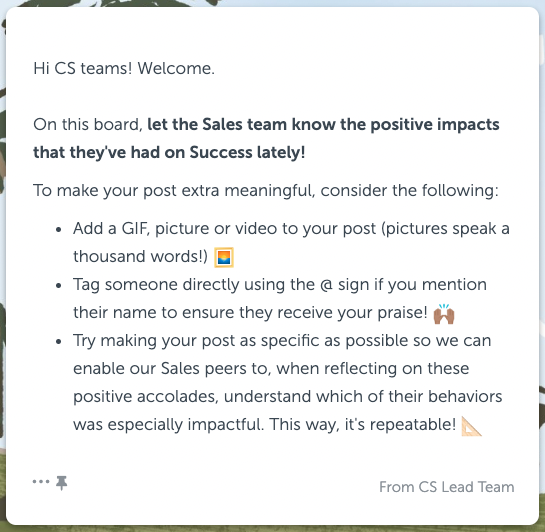
Task: Click the raised hands emoji
Action: pyautogui.click(x=444, y=314)
